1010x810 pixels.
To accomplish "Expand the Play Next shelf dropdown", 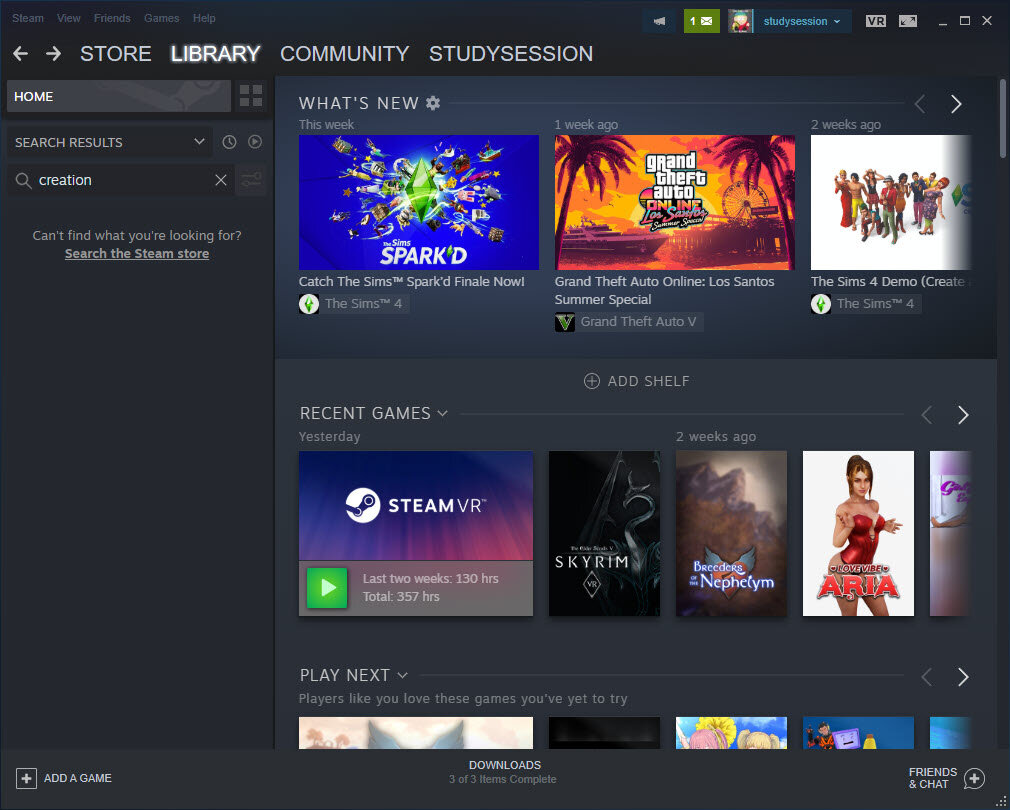I will click(403, 675).
